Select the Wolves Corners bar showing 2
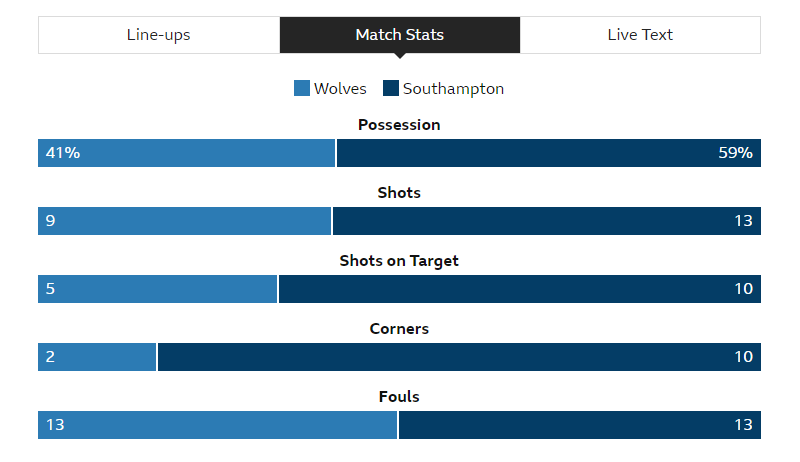 (97, 357)
